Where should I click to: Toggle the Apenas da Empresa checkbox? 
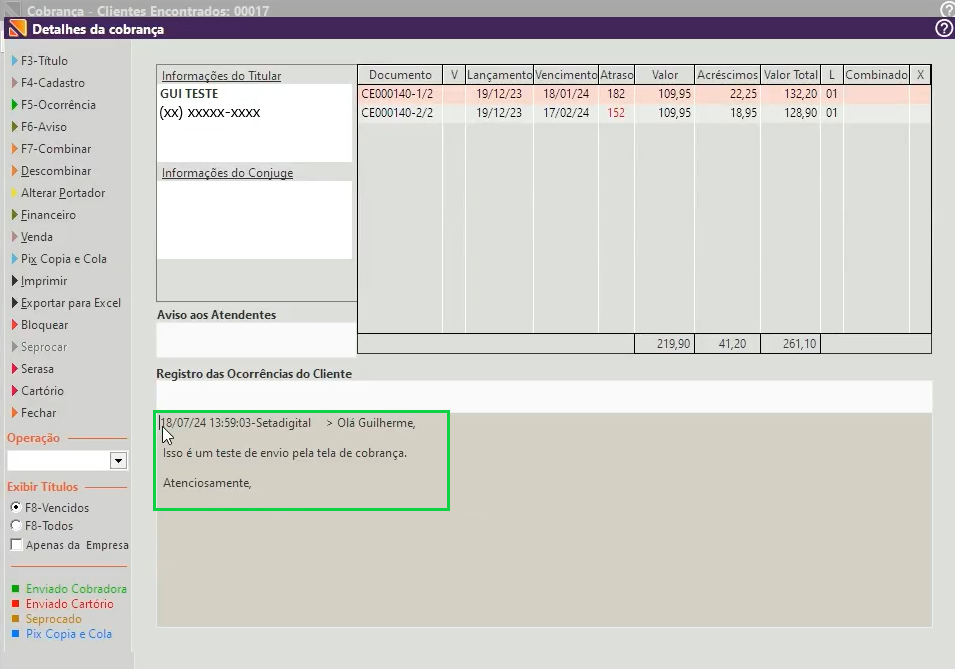16,545
